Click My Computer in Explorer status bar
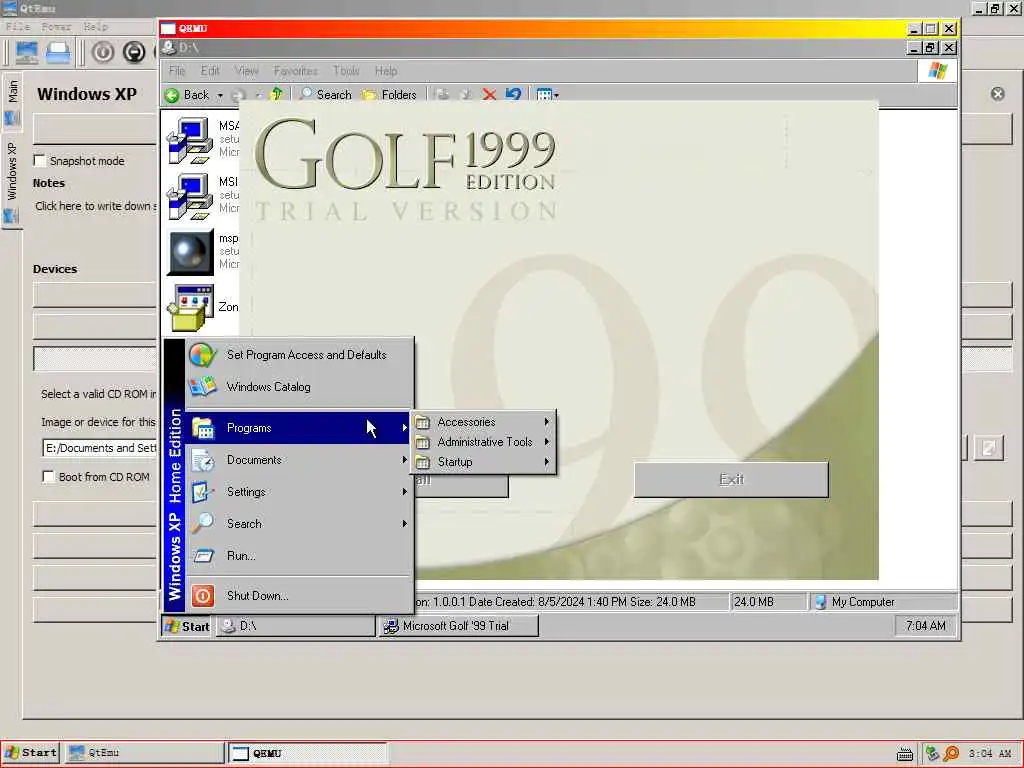The width and height of the screenshot is (1024, 768). point(862,602)
